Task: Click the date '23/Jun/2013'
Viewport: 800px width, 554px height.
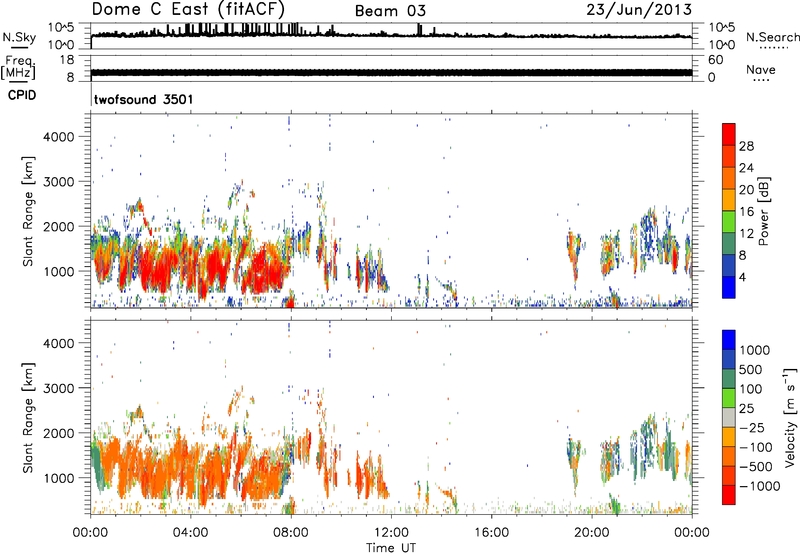Action: point(639,9)
